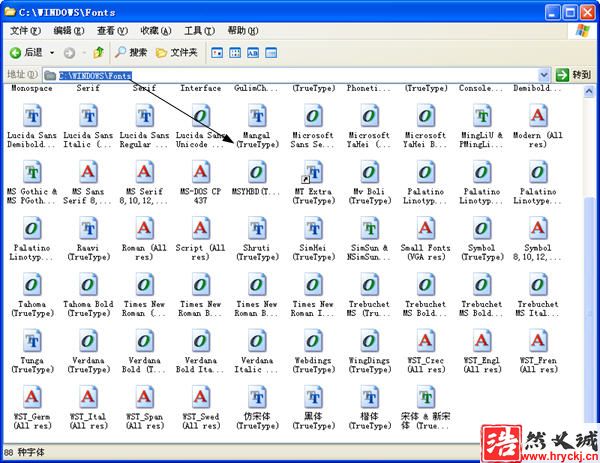Open the 文件 (File) menu
The image size is (600, 463).
pyautogui.click(x=25, y=31)
